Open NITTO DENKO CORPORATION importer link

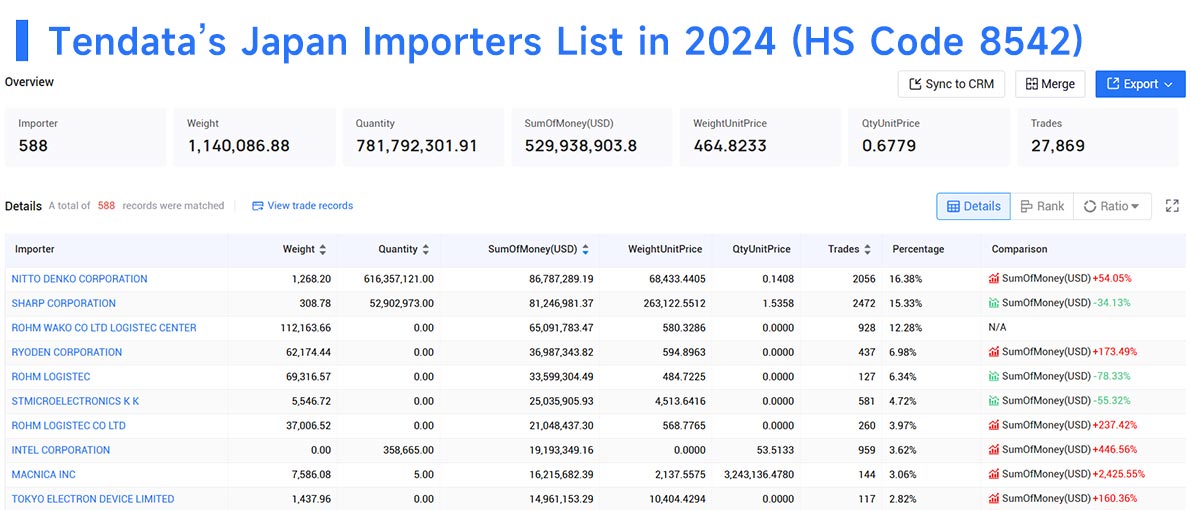click(80, 279)
